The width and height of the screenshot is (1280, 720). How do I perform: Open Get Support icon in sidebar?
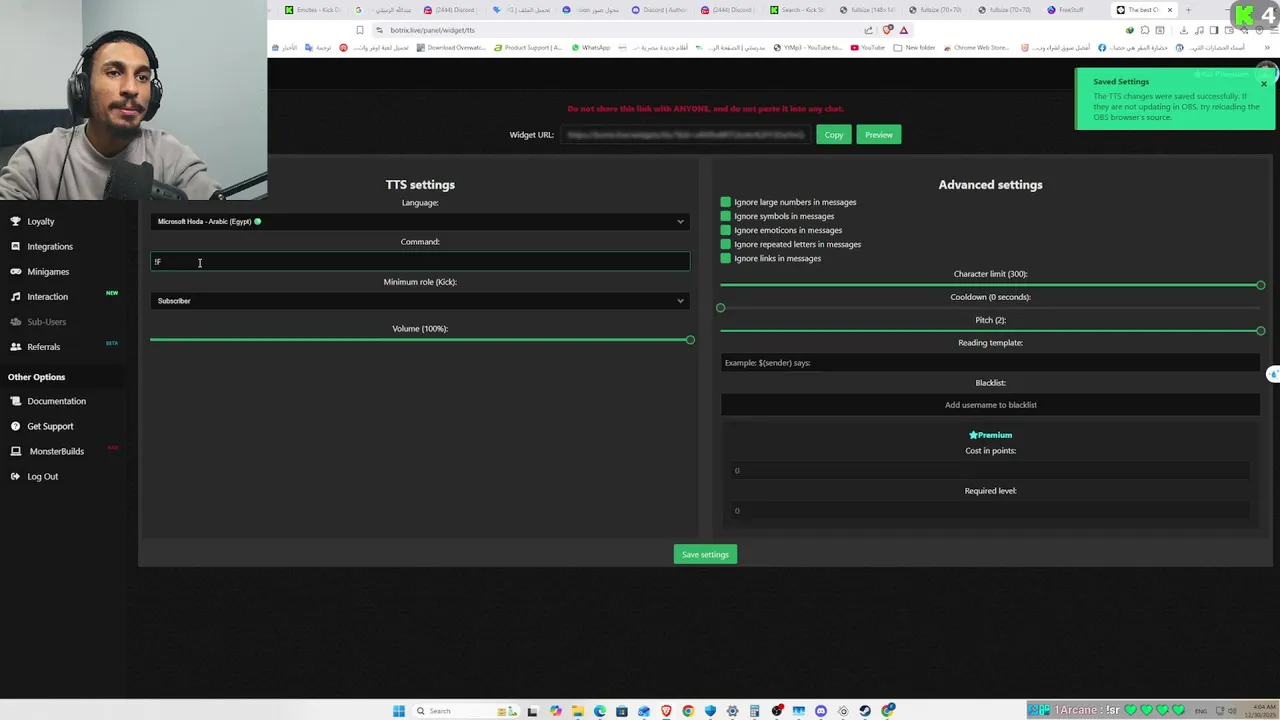coord(15,426)
